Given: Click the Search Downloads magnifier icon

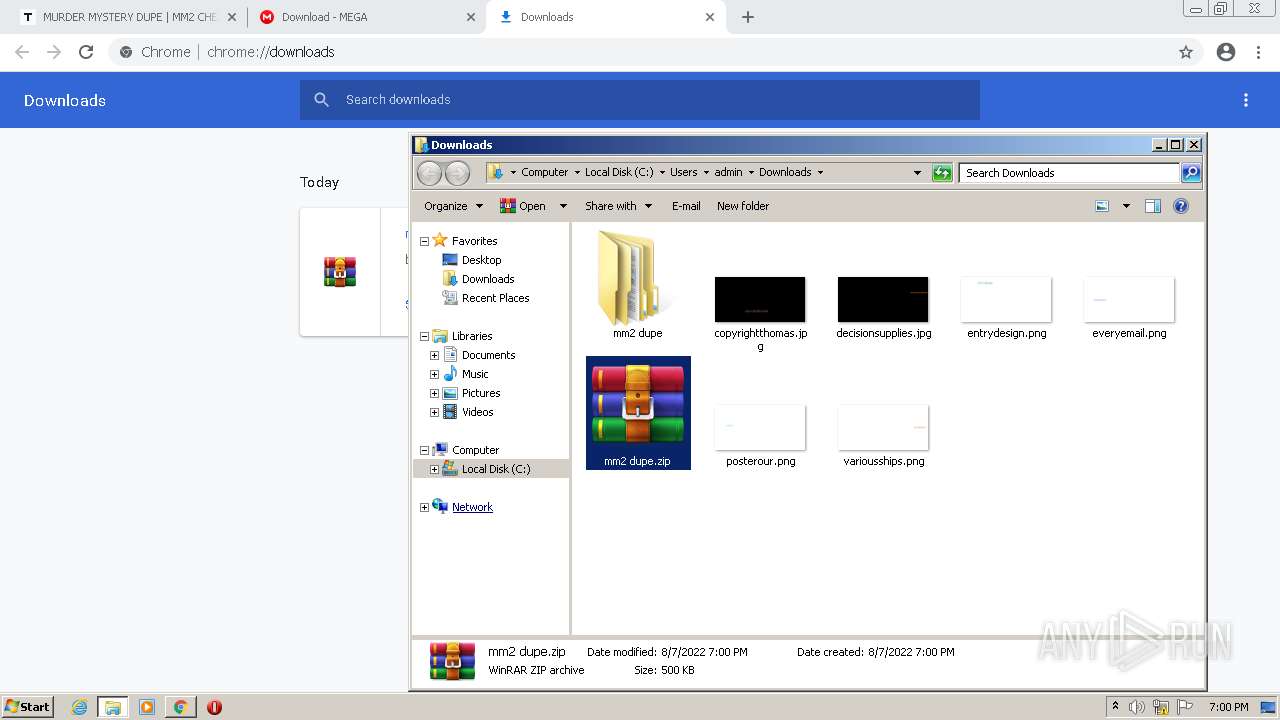Looking at the screenshot, I should point(1190,173).
